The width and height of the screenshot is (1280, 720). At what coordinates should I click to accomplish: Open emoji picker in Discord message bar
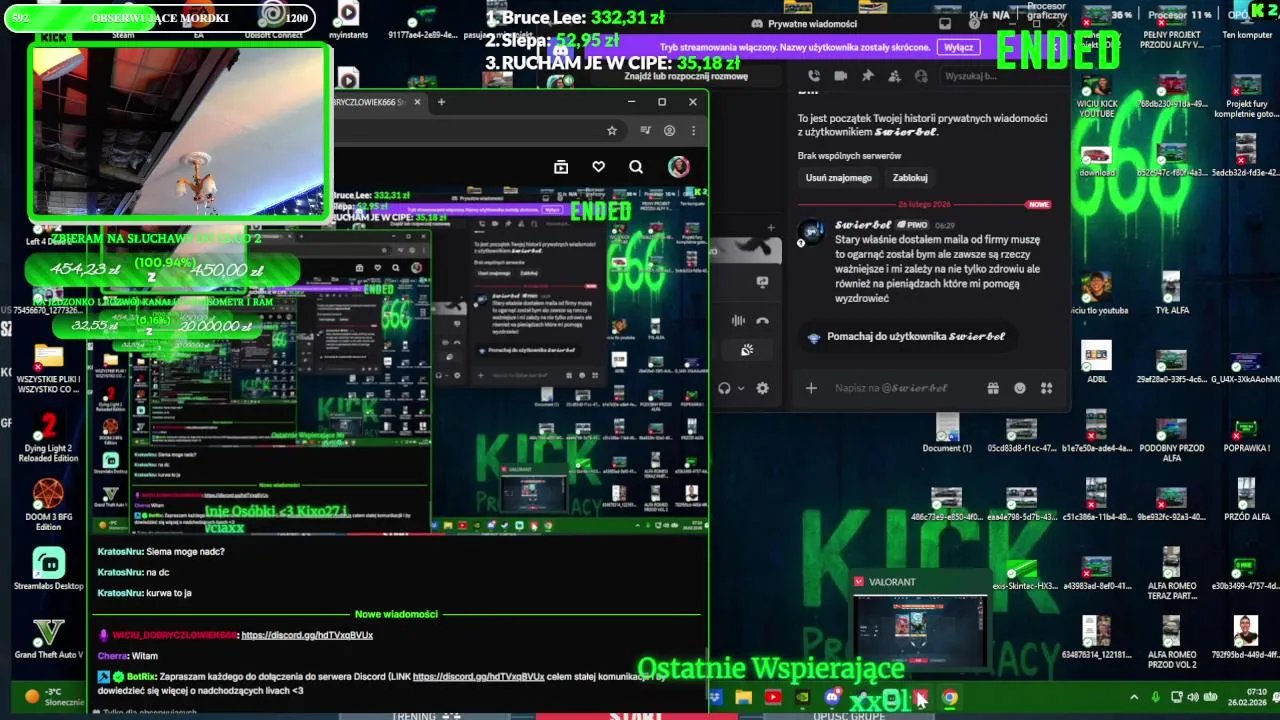(1020, 388)
